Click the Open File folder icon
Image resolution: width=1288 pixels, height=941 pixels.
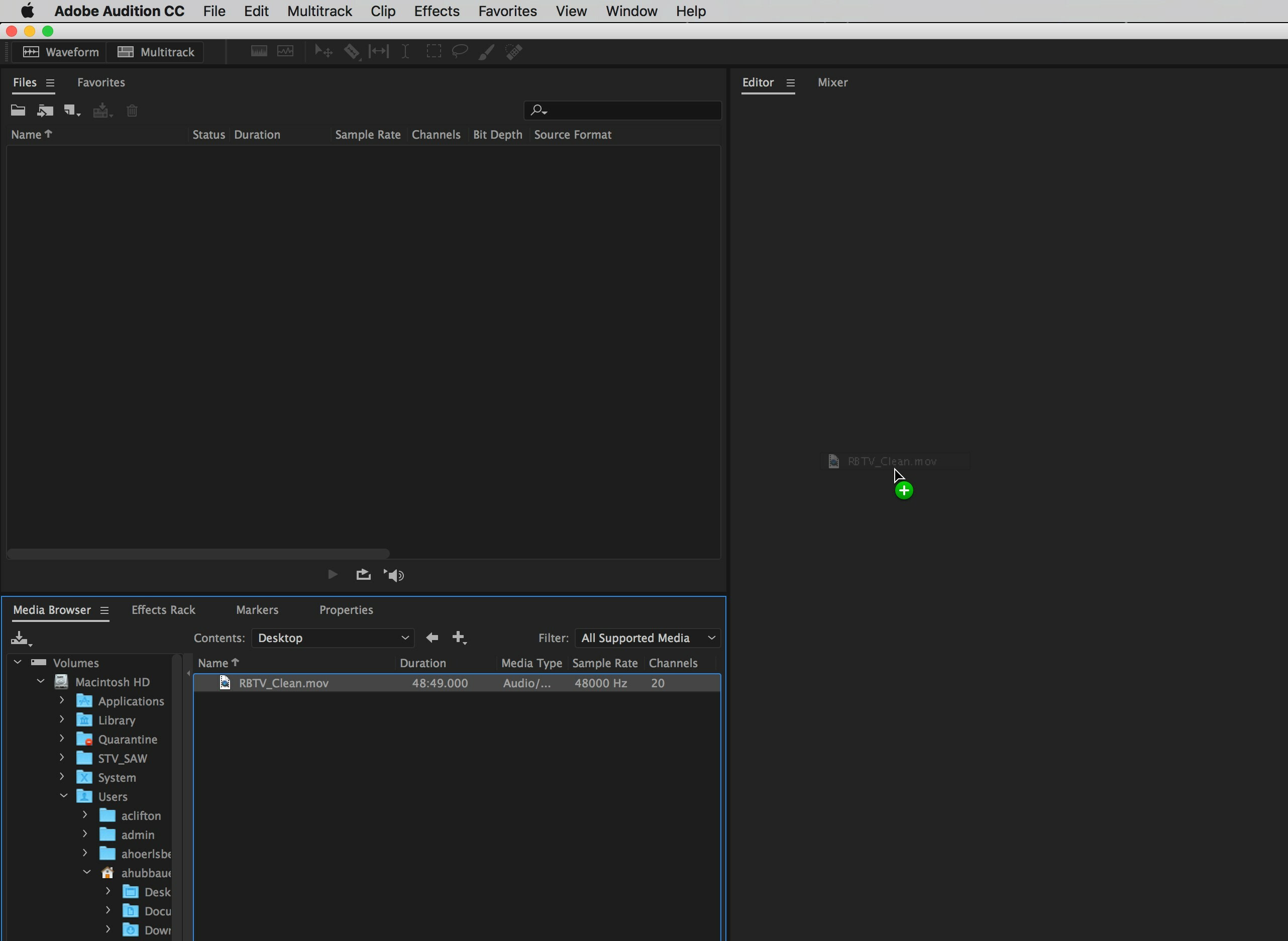point(18,111)
